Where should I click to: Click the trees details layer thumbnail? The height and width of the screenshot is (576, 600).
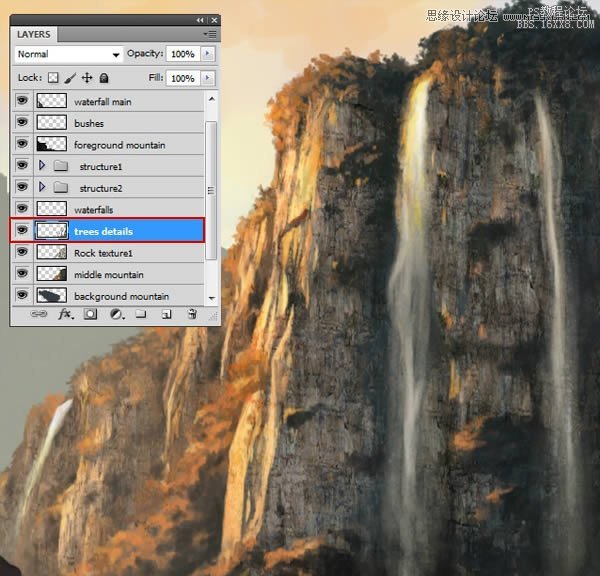pos(52,231)
